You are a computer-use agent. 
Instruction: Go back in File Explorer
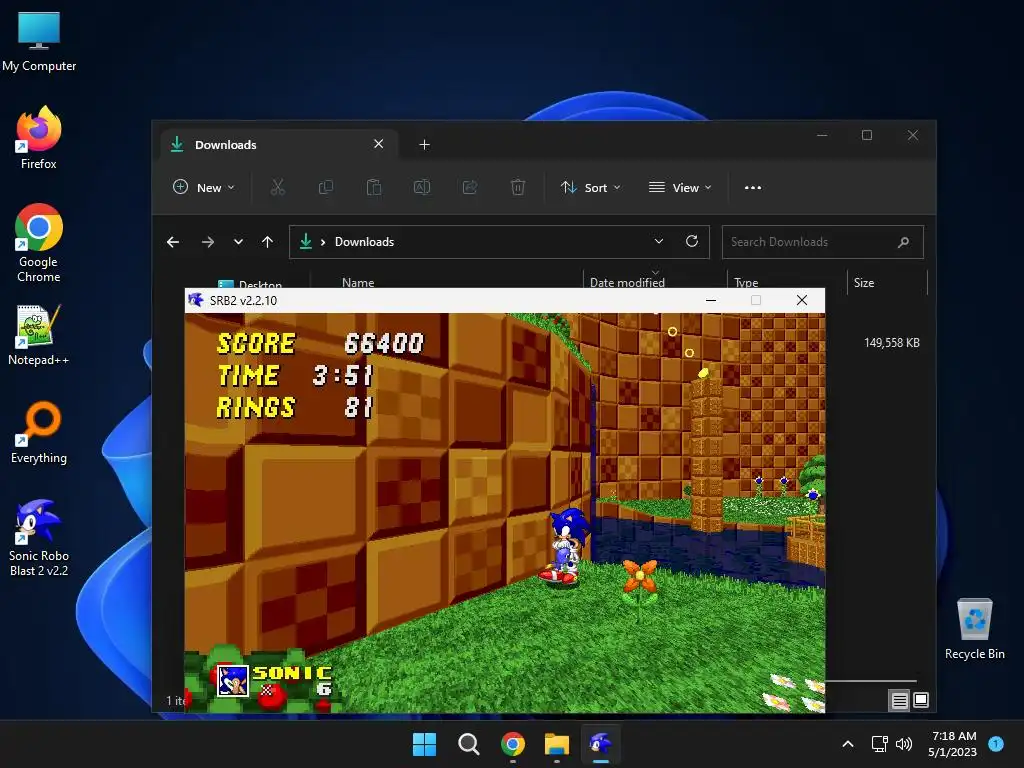(x=173, y=242)
